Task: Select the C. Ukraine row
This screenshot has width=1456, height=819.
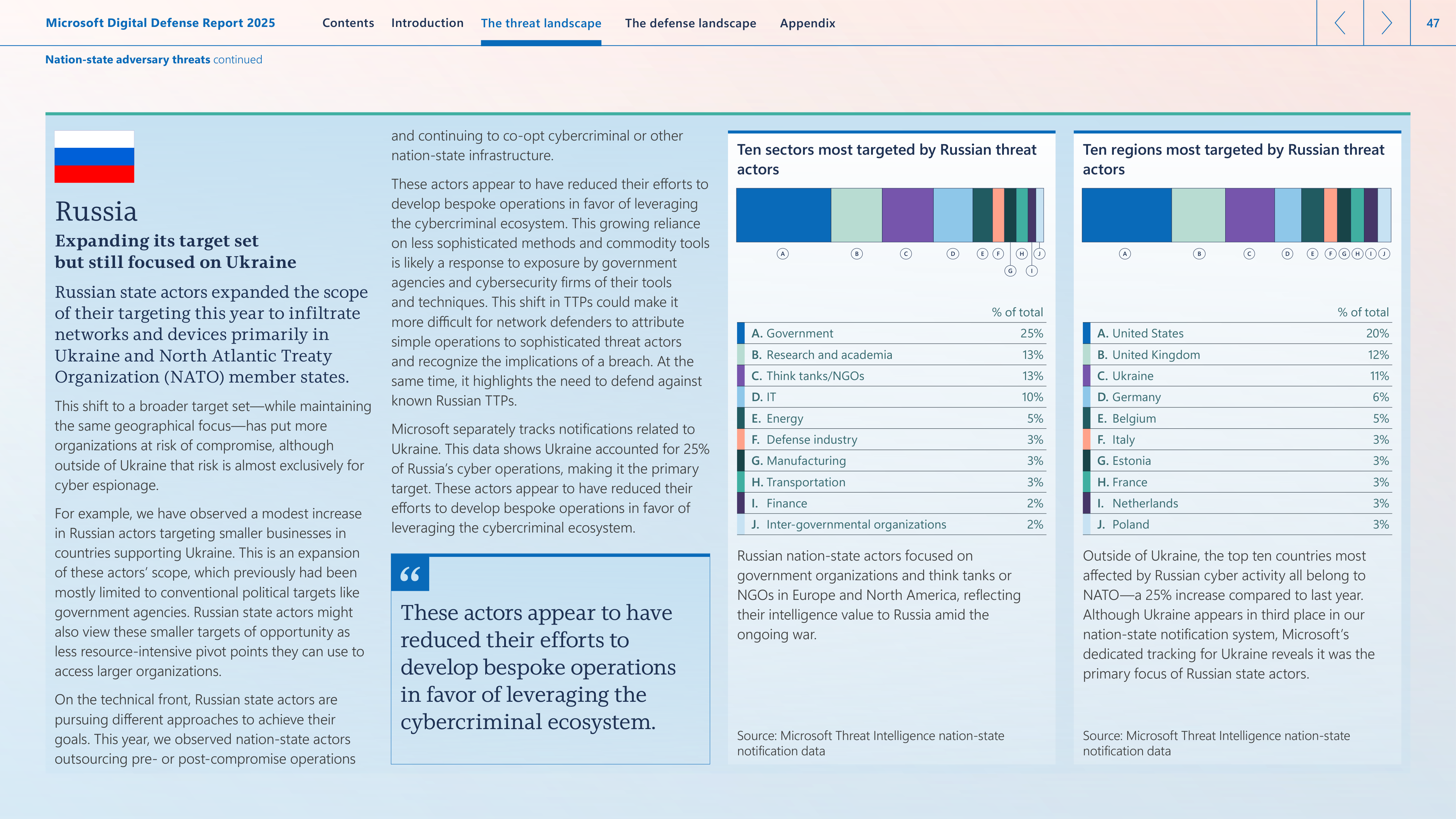Action: point(1237,376)
